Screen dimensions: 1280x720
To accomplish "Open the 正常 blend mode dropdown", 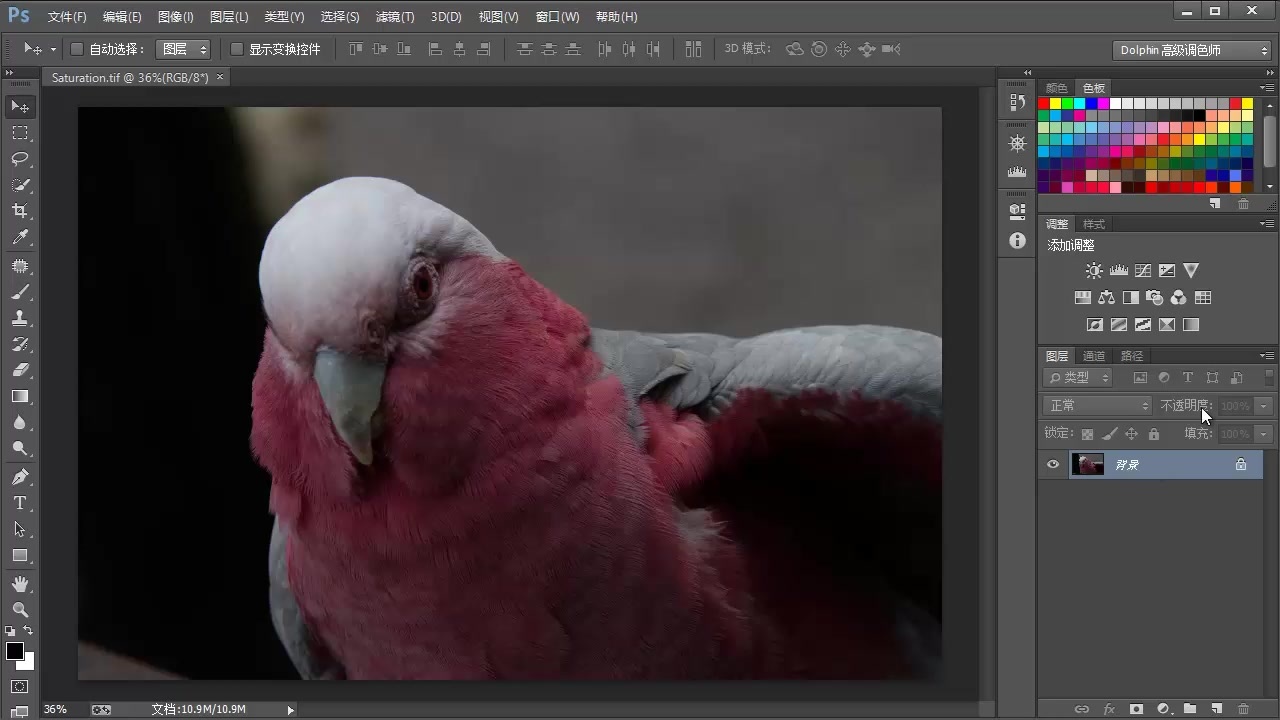I will [1097, 406].
